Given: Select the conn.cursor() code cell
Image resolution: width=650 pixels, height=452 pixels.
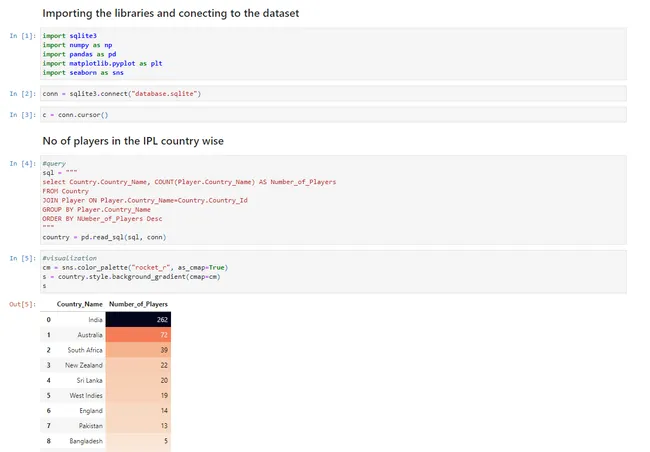Looking at the screenshot, I should click(x=333, y=115).
